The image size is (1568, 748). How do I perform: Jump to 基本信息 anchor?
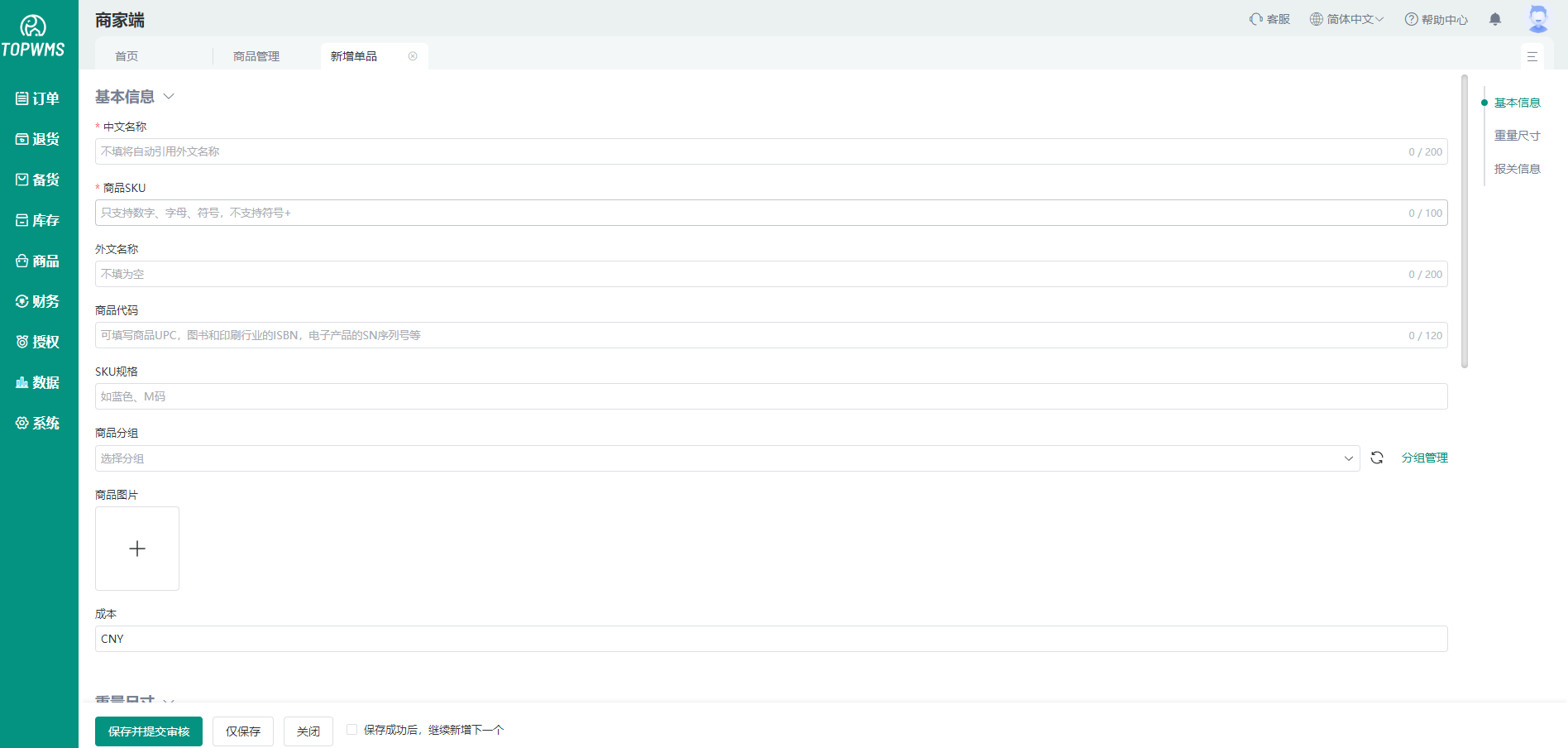[1517, 103]
